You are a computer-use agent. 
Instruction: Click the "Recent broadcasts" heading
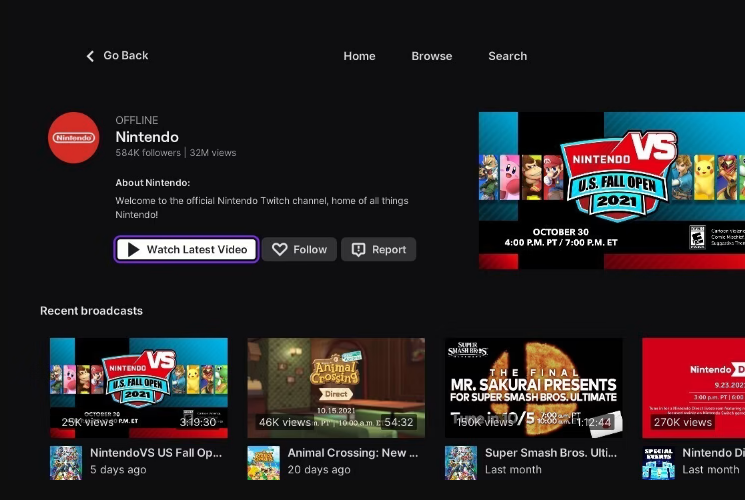[91, 311]
